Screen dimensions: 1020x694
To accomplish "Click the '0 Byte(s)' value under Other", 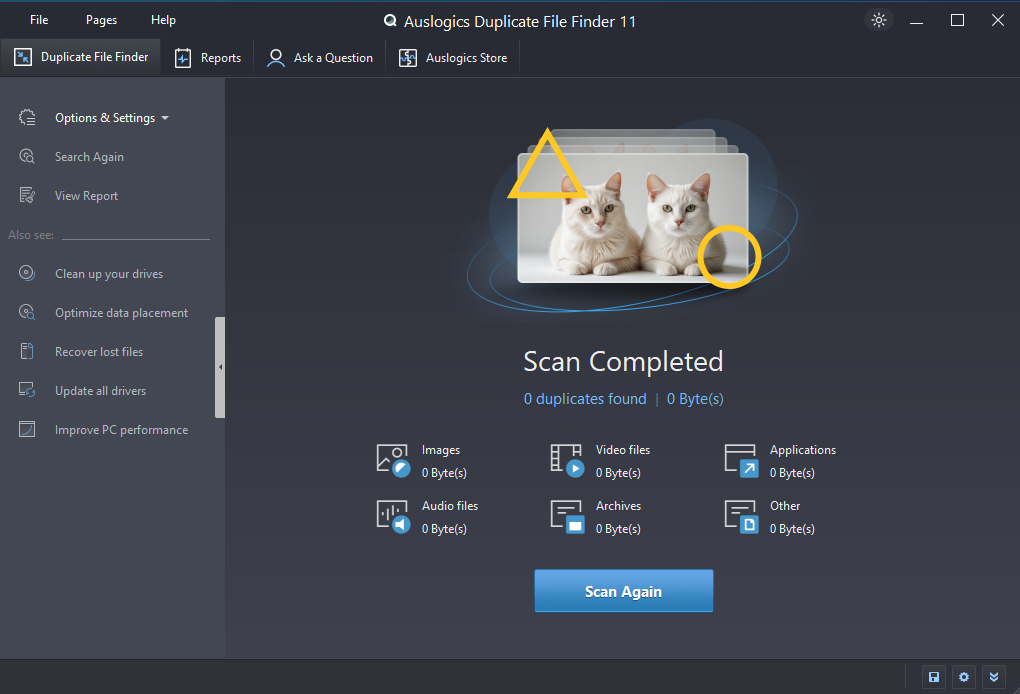I will point(792,529).
